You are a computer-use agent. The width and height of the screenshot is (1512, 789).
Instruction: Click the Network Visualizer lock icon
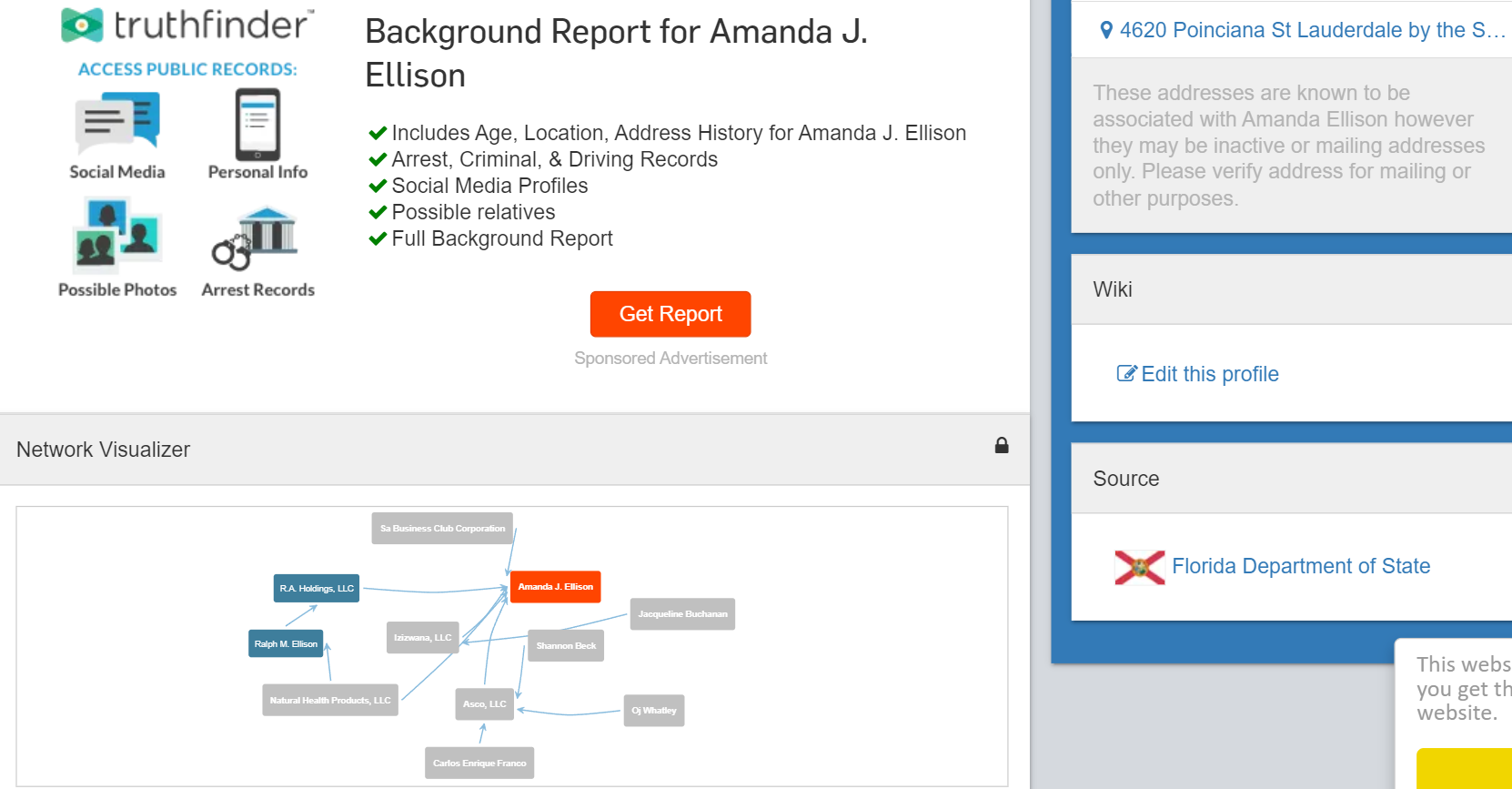[x=1002, y=445]
